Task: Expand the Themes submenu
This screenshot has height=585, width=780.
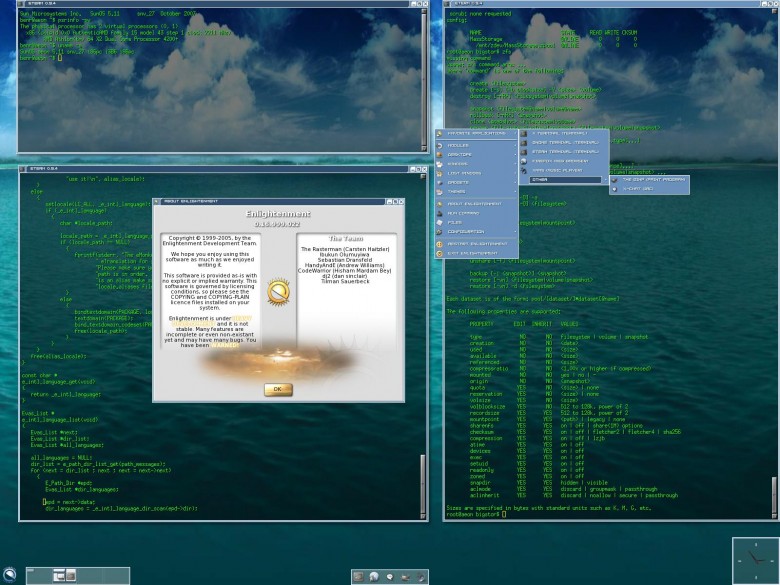Action: (x=477, y=192)
